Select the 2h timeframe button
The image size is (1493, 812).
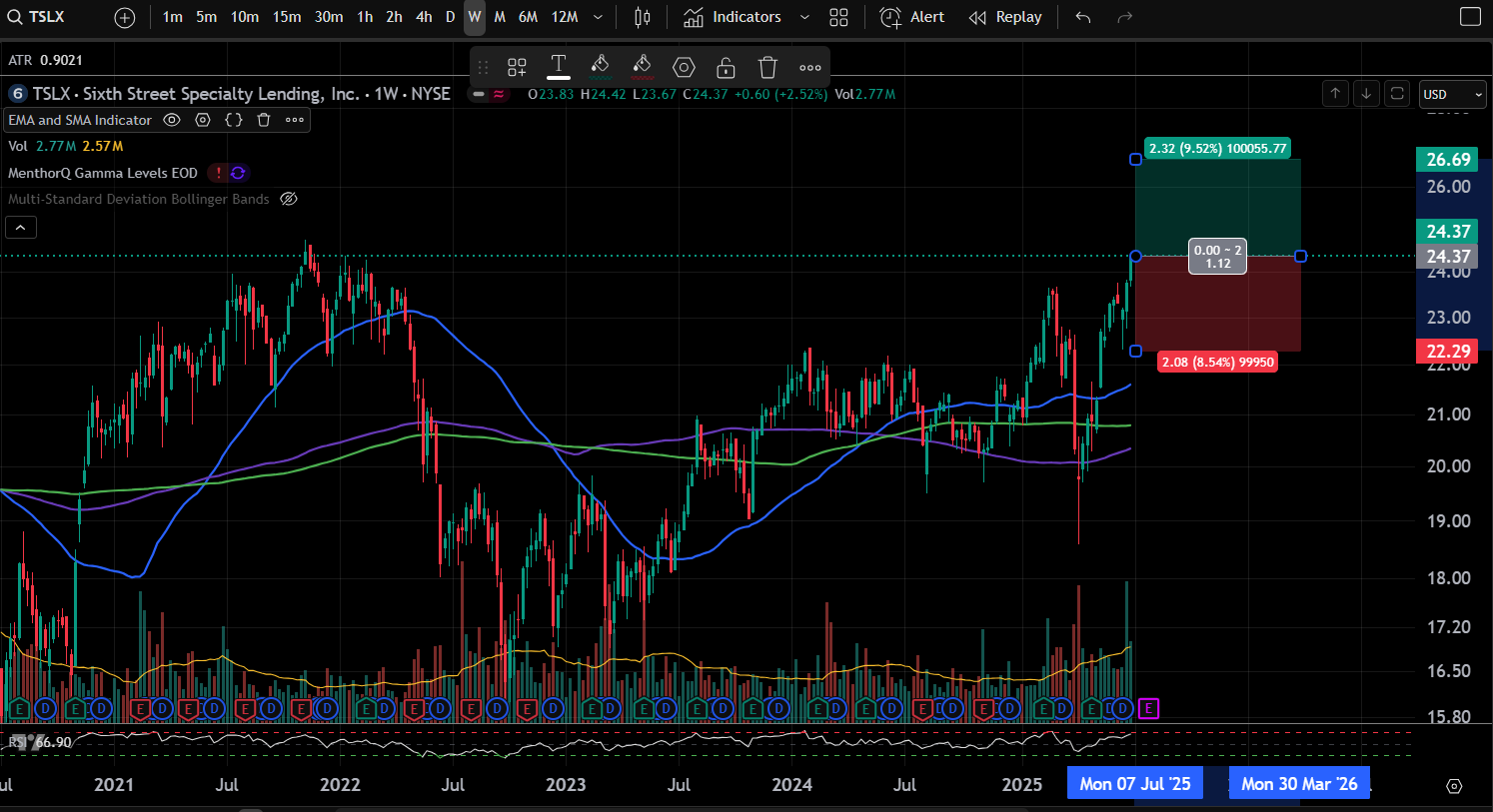point(395,17)
